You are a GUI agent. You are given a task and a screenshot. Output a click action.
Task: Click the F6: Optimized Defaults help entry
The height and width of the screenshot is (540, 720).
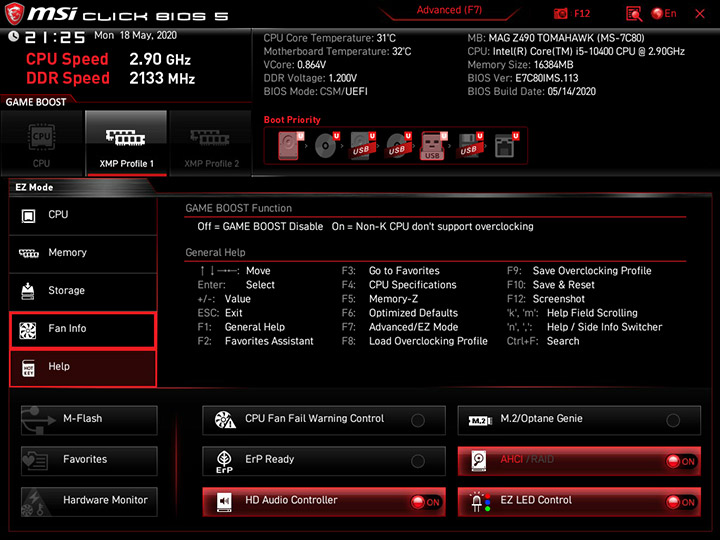[x=399, y=313]
